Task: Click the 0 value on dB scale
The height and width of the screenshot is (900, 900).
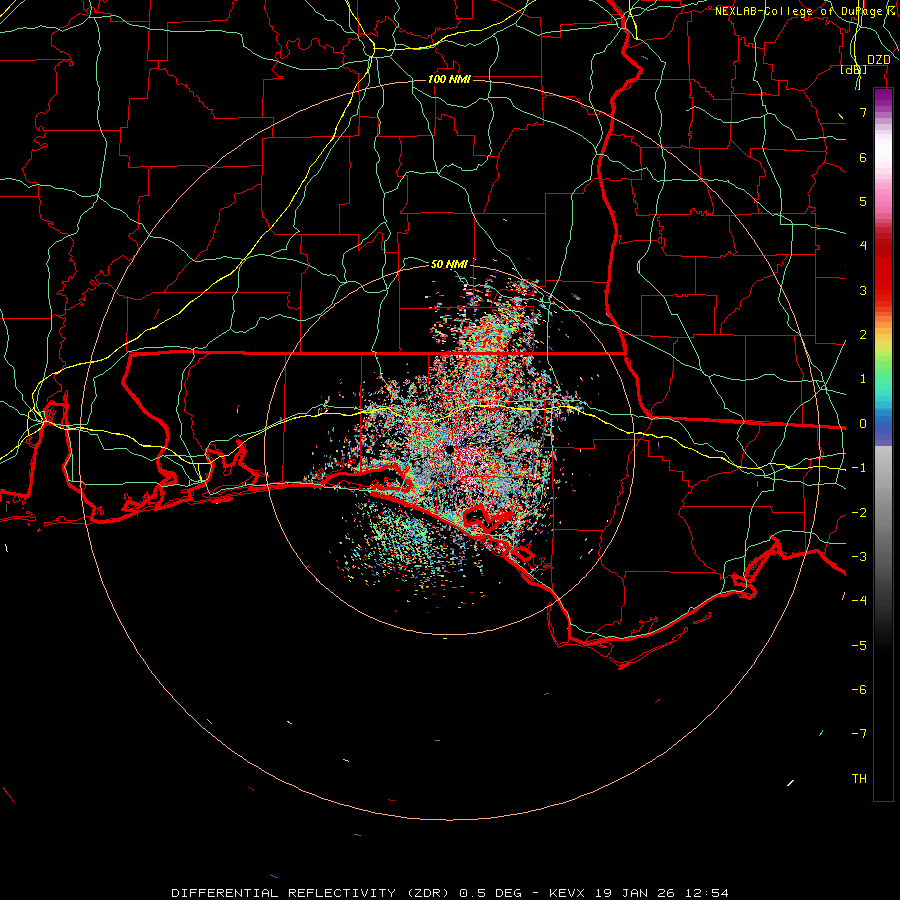Action: tap(863, 424)
